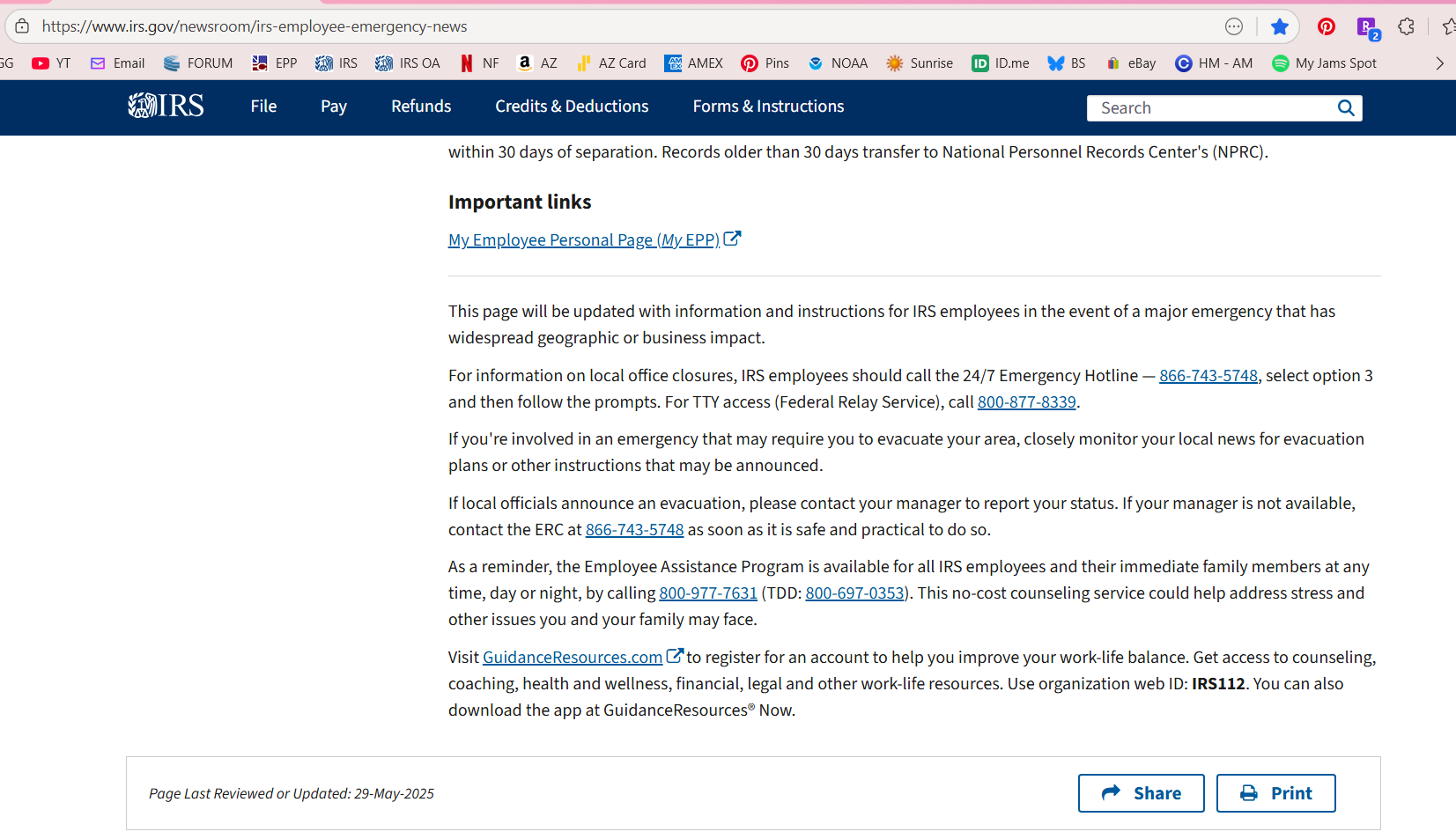Click the search magnifying glass icon
Screen dimensions: 1456x839
click(x=1345, y=108)
